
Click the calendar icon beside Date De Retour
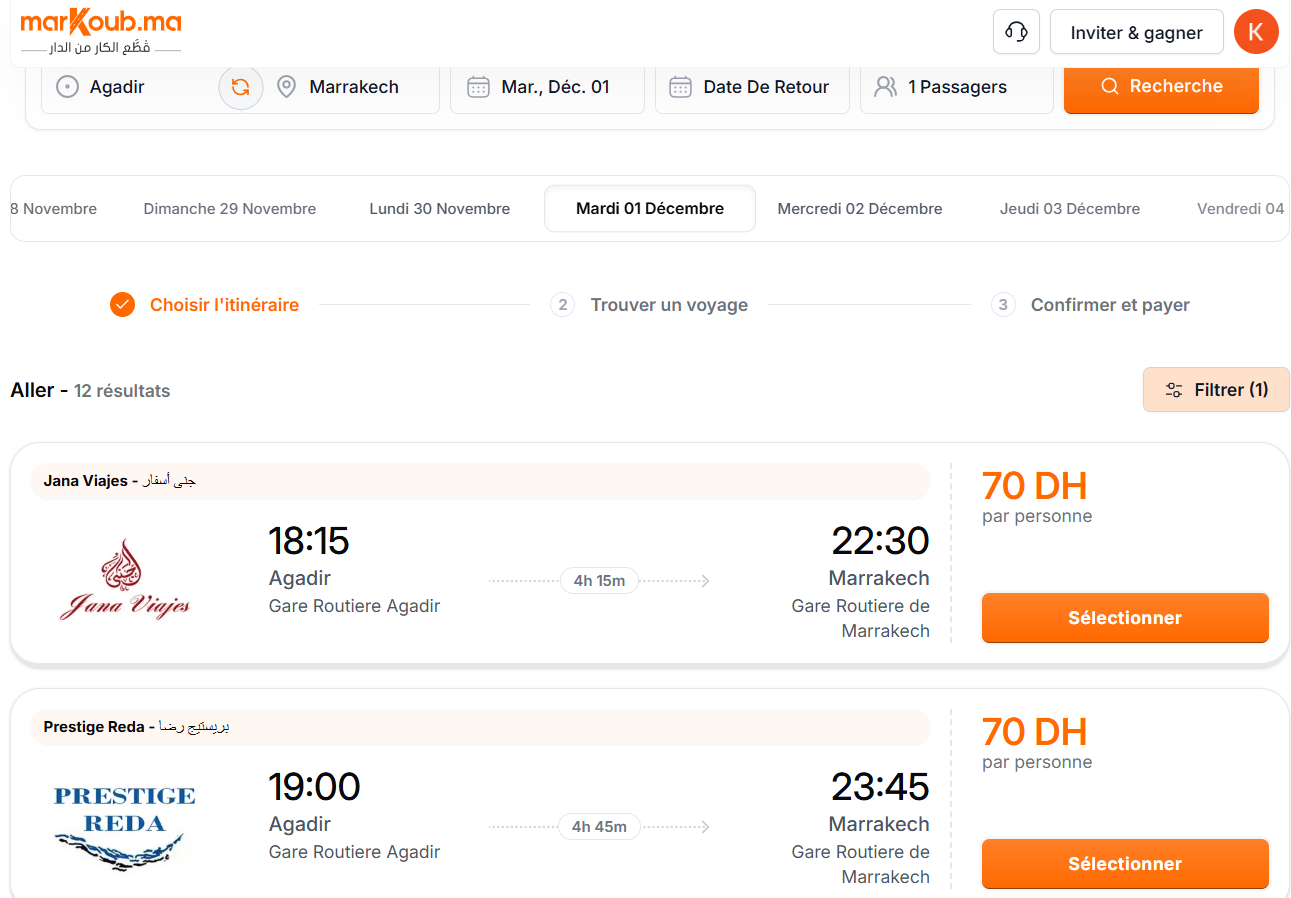pyautogui.click(x=680, y=87)
